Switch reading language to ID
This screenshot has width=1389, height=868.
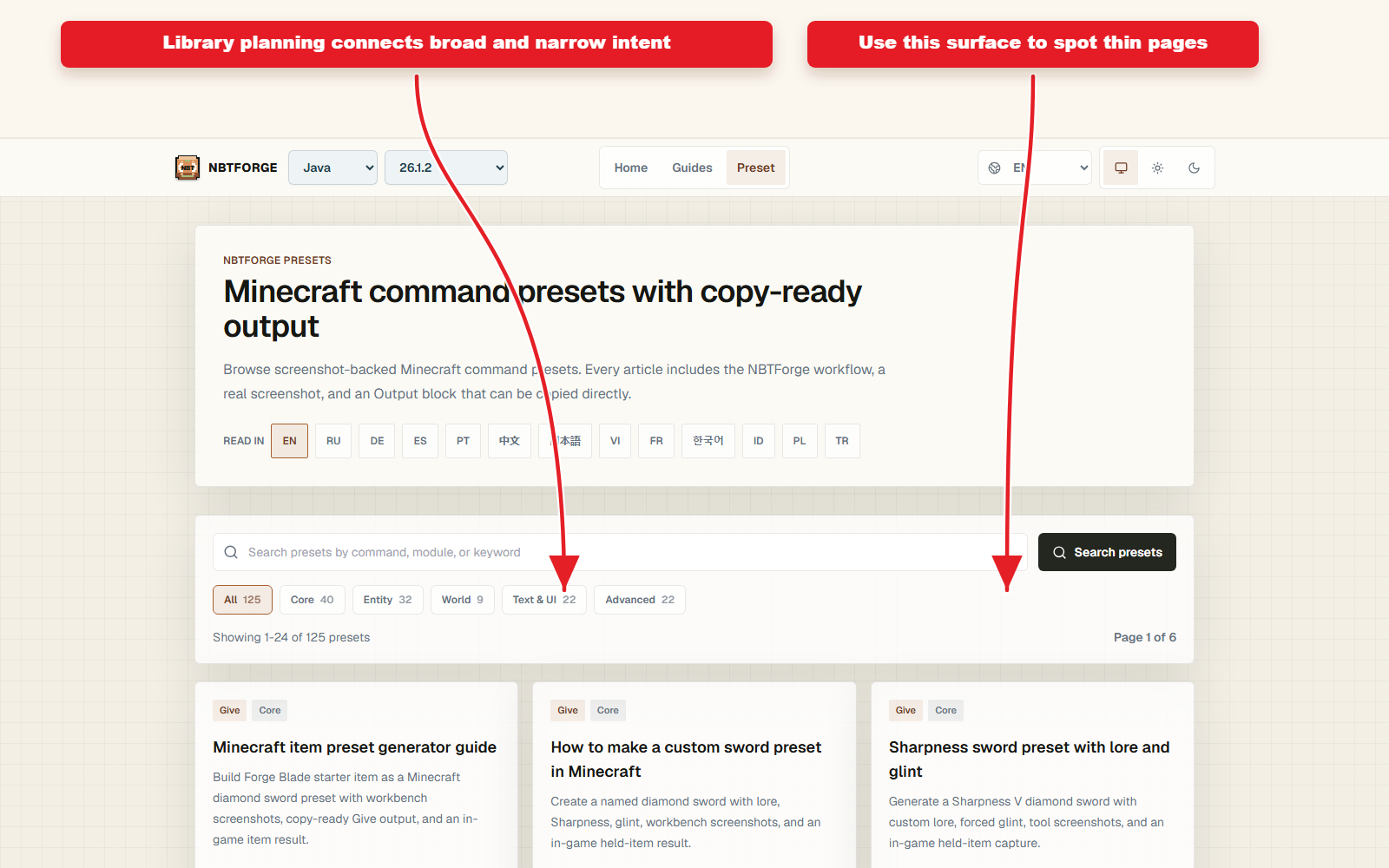(x=759, y=441)
